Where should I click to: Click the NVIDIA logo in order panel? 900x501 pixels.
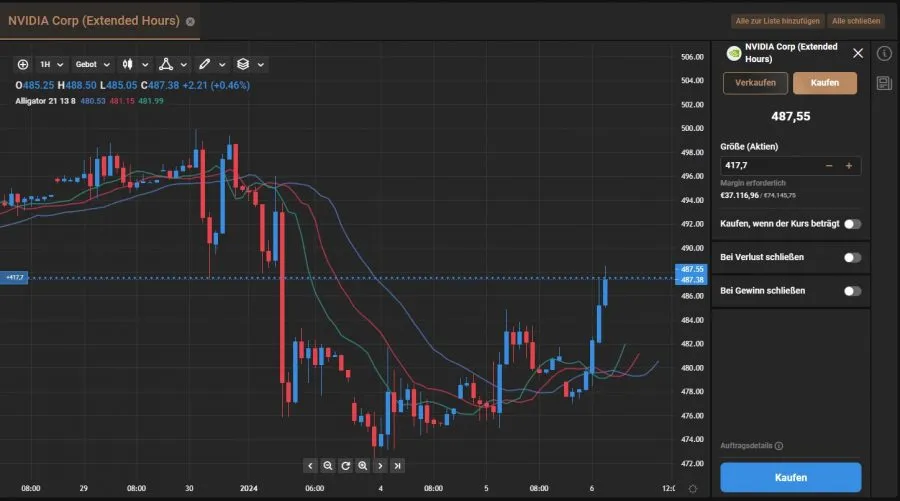(734, 53)
